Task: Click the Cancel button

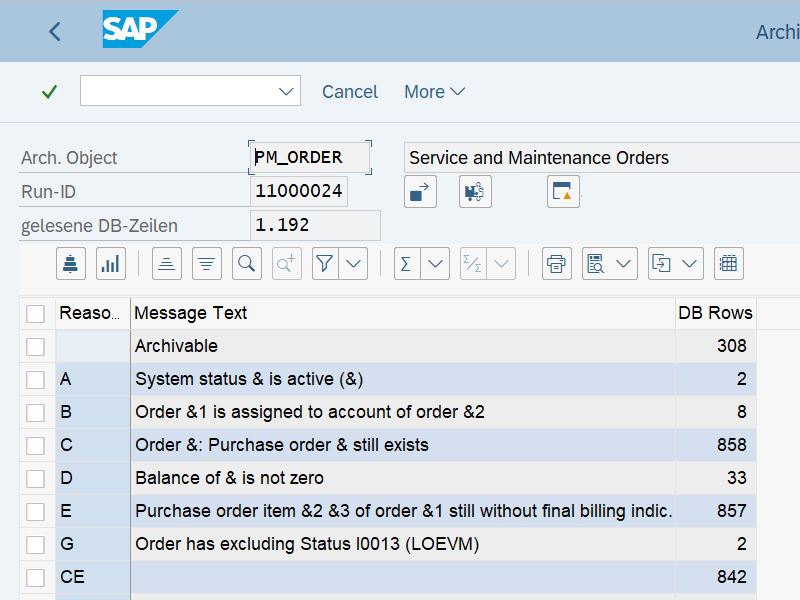Action: coord(349,92)
